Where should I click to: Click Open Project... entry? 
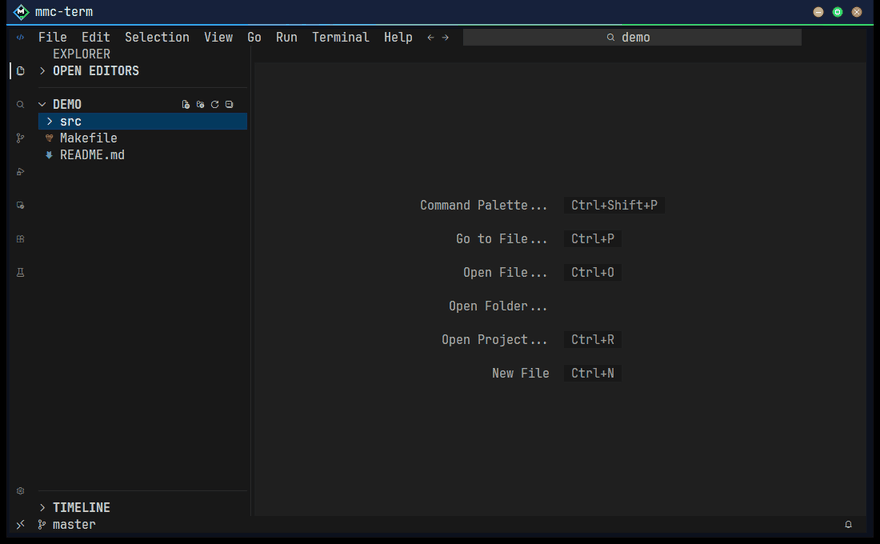point(494,340)
